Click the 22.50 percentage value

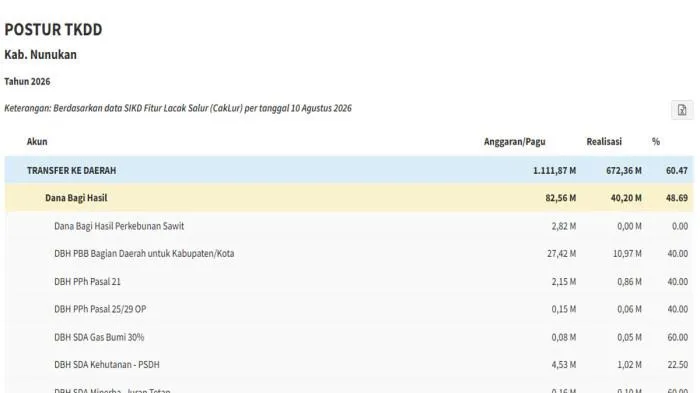[x=678, y=365]
